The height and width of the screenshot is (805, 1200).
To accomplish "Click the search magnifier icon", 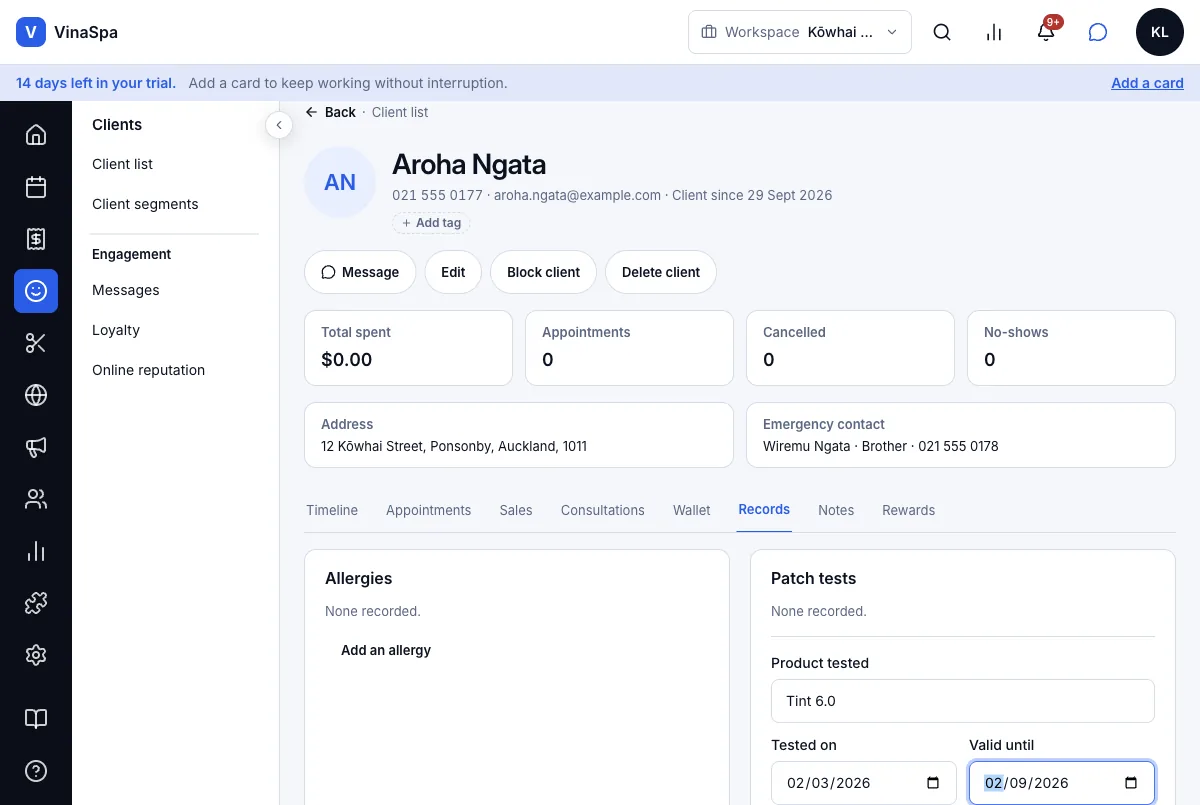I will click(942, 32).
